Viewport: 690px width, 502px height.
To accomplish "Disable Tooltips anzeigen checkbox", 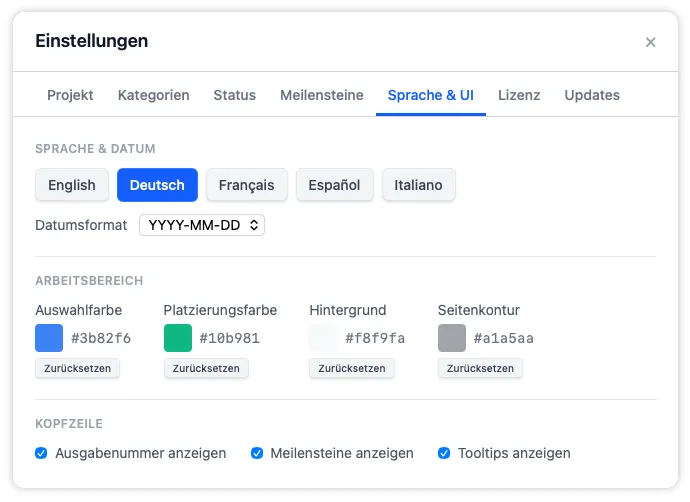I will [x=444, y=453].
